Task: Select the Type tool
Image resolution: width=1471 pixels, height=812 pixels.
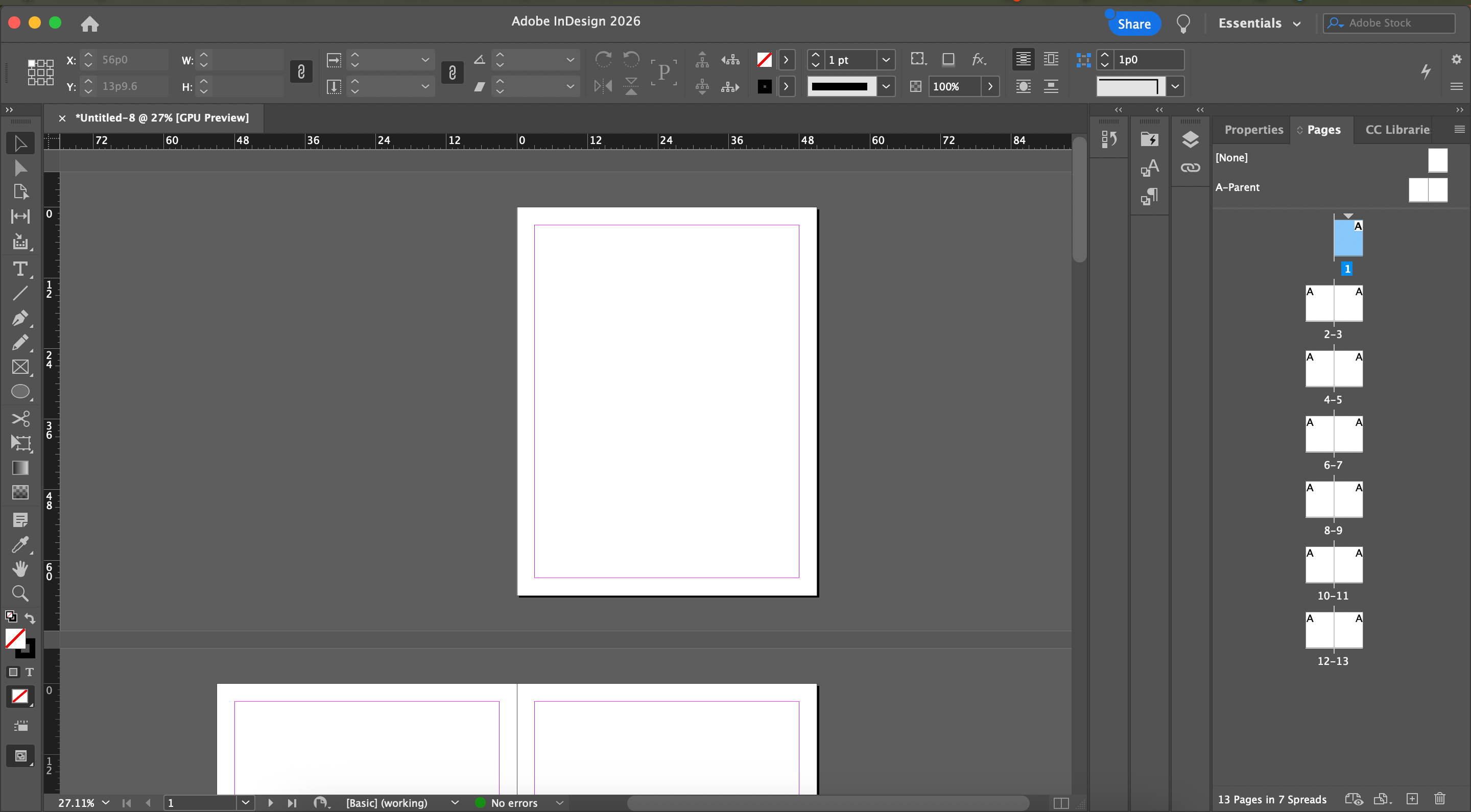Action: point(20,269)
